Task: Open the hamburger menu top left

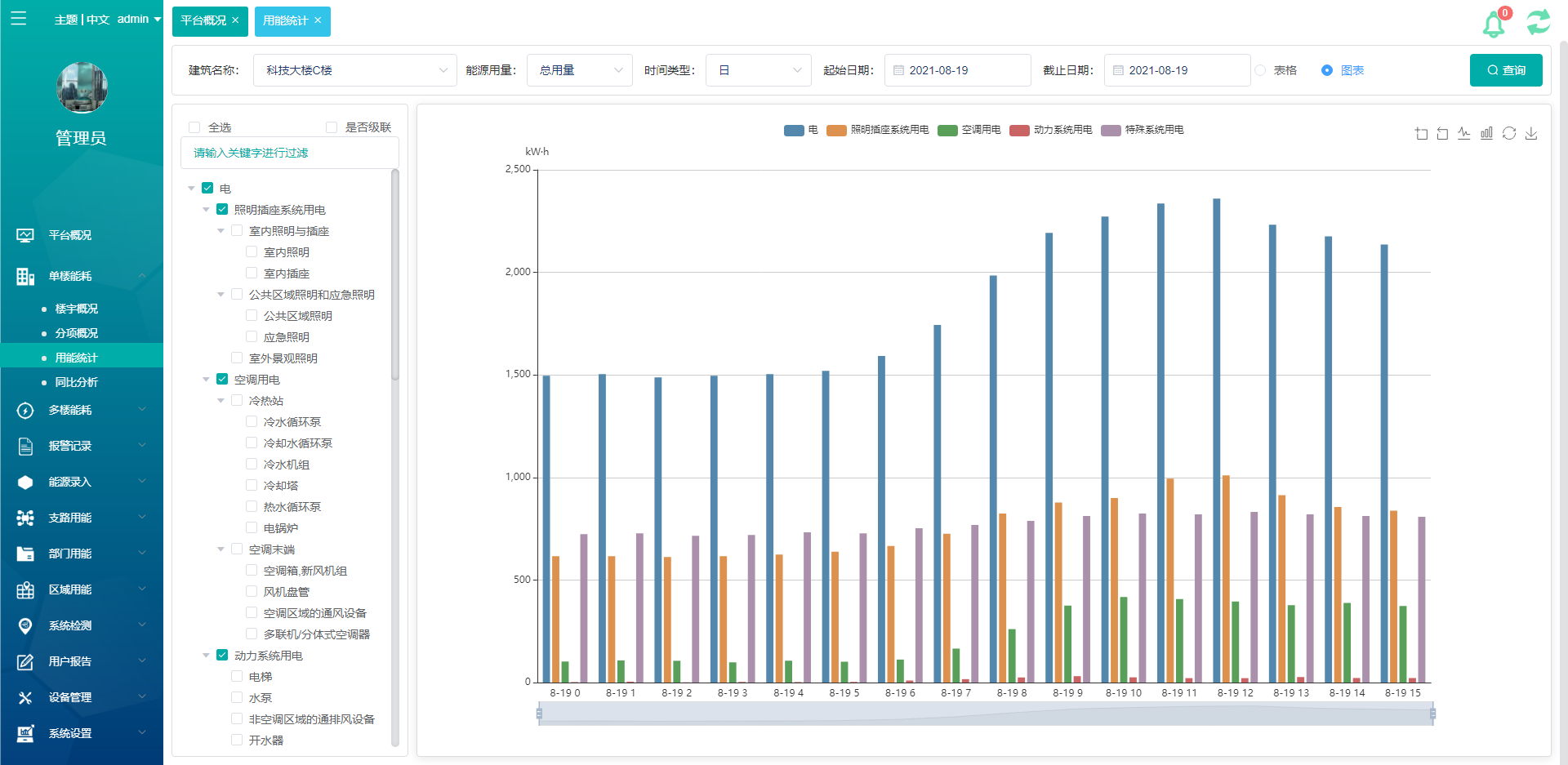Action: point(19,19)
